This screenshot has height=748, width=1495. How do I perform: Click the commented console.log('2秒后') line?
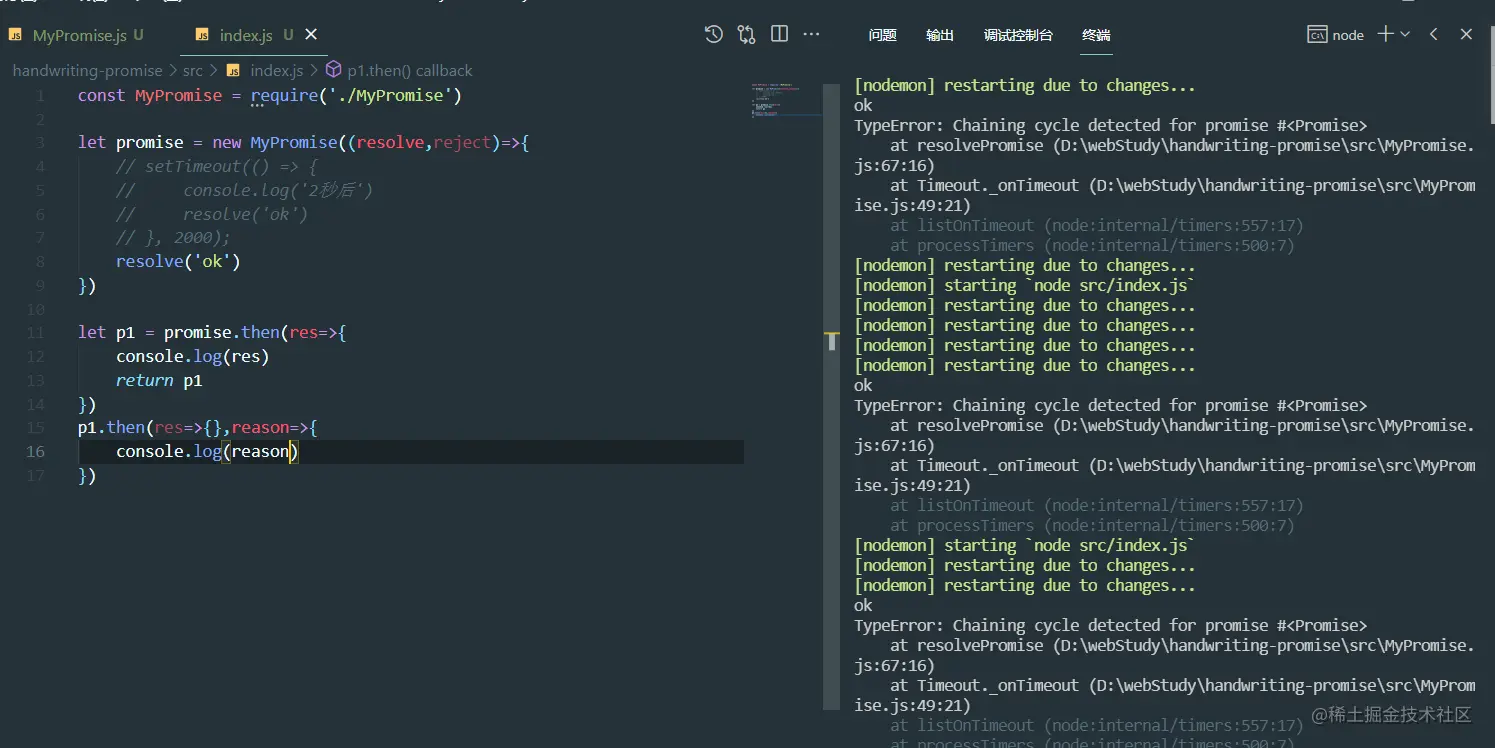(244, 190)
